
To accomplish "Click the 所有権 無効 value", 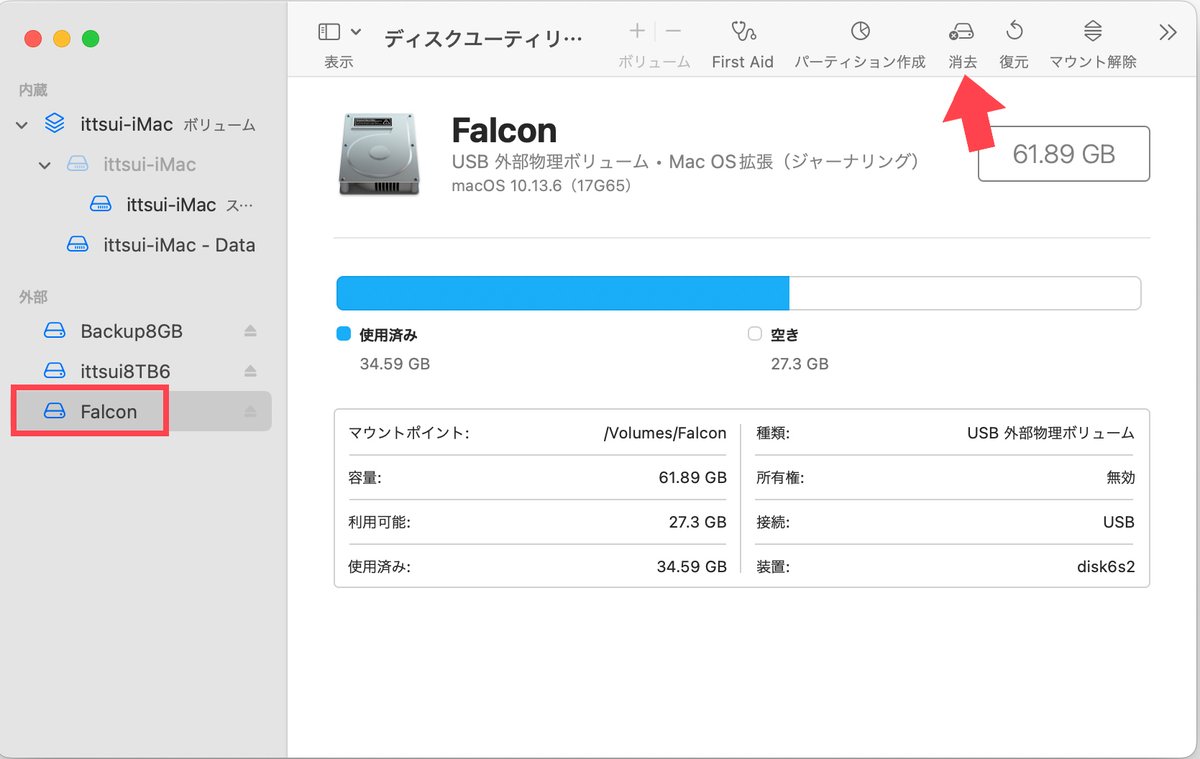I will pos(1121,478).
